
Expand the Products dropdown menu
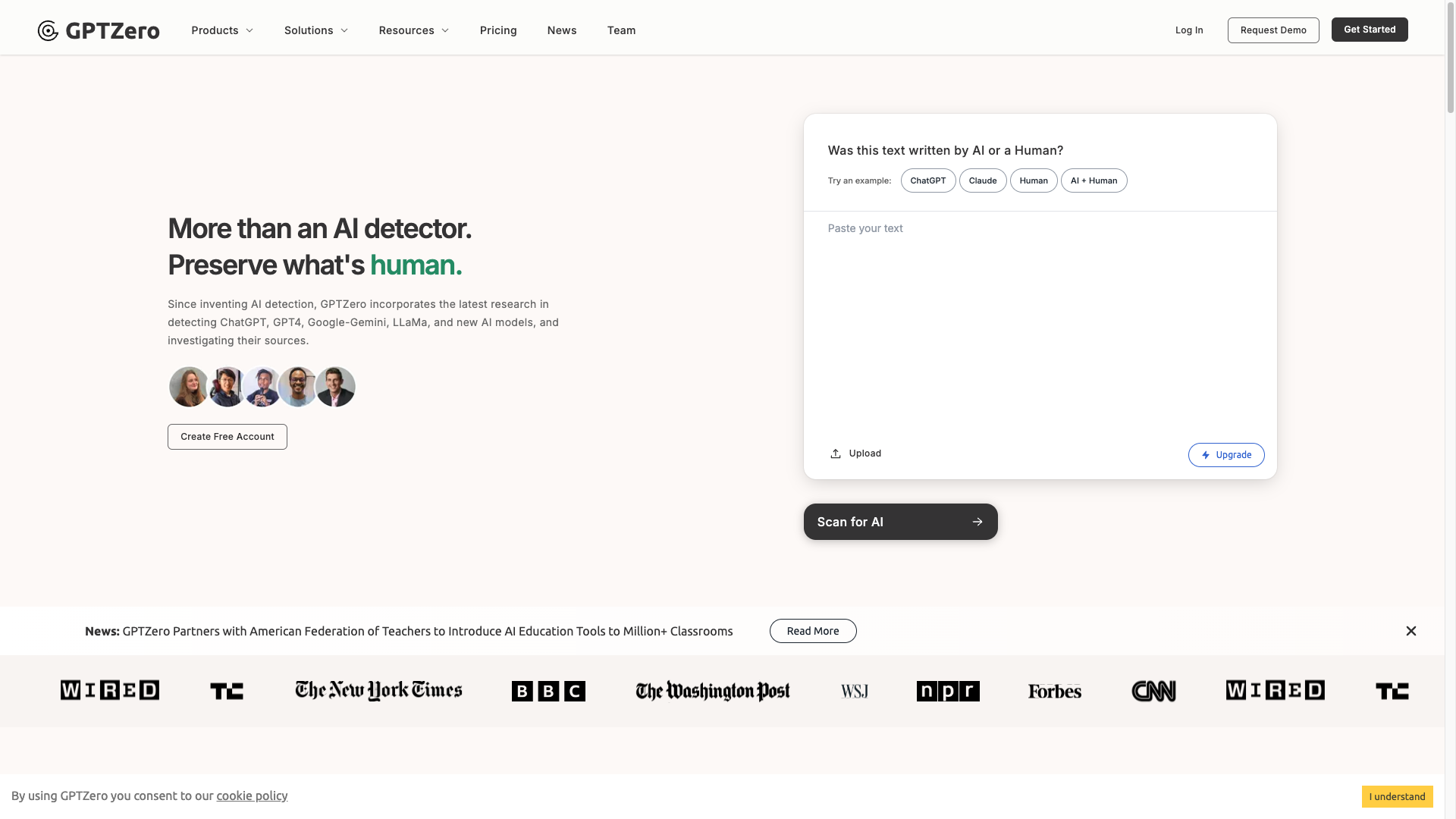coord(222,30)
